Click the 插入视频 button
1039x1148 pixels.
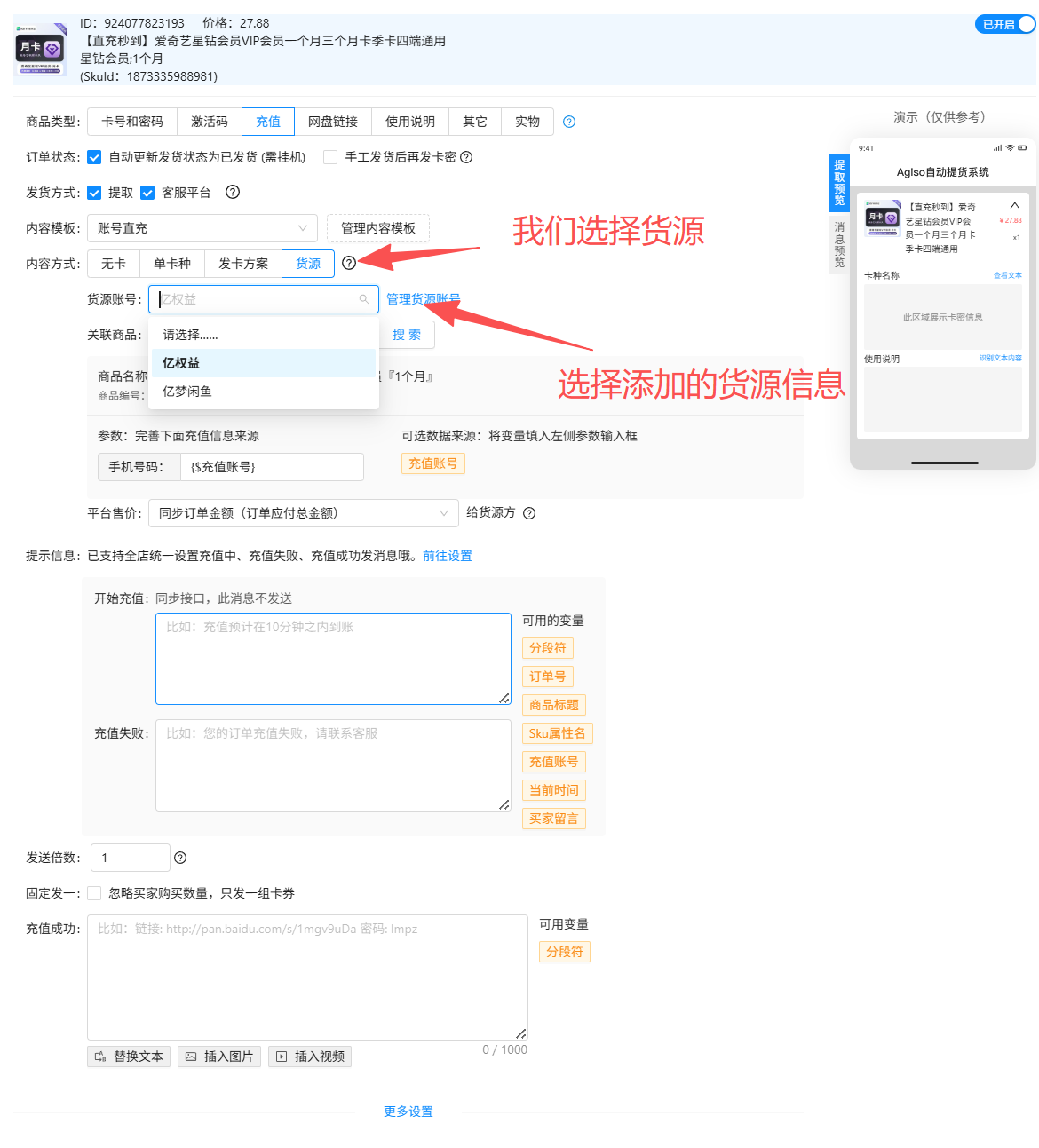pos(310,1057)
